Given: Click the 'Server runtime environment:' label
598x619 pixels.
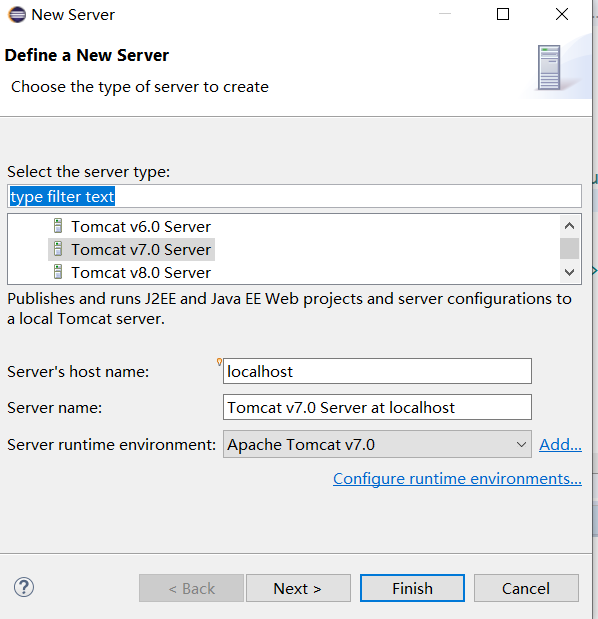Looking at the screenshot, I should (x=111, y=445).
